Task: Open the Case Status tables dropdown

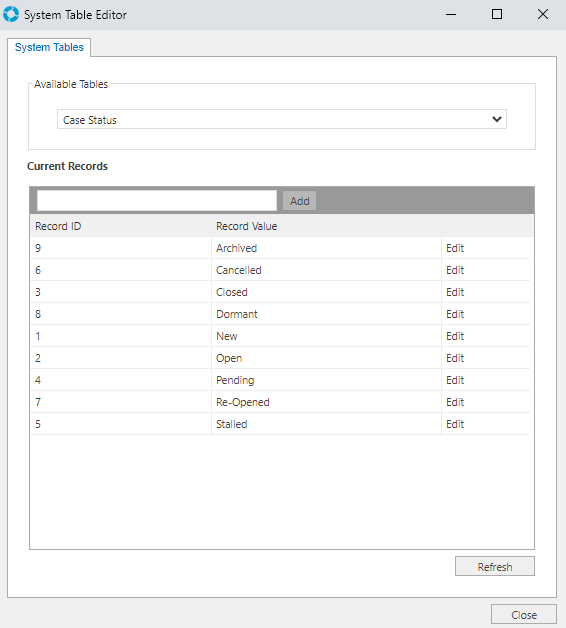Action: pyautogui.click(x=282, y=119)
